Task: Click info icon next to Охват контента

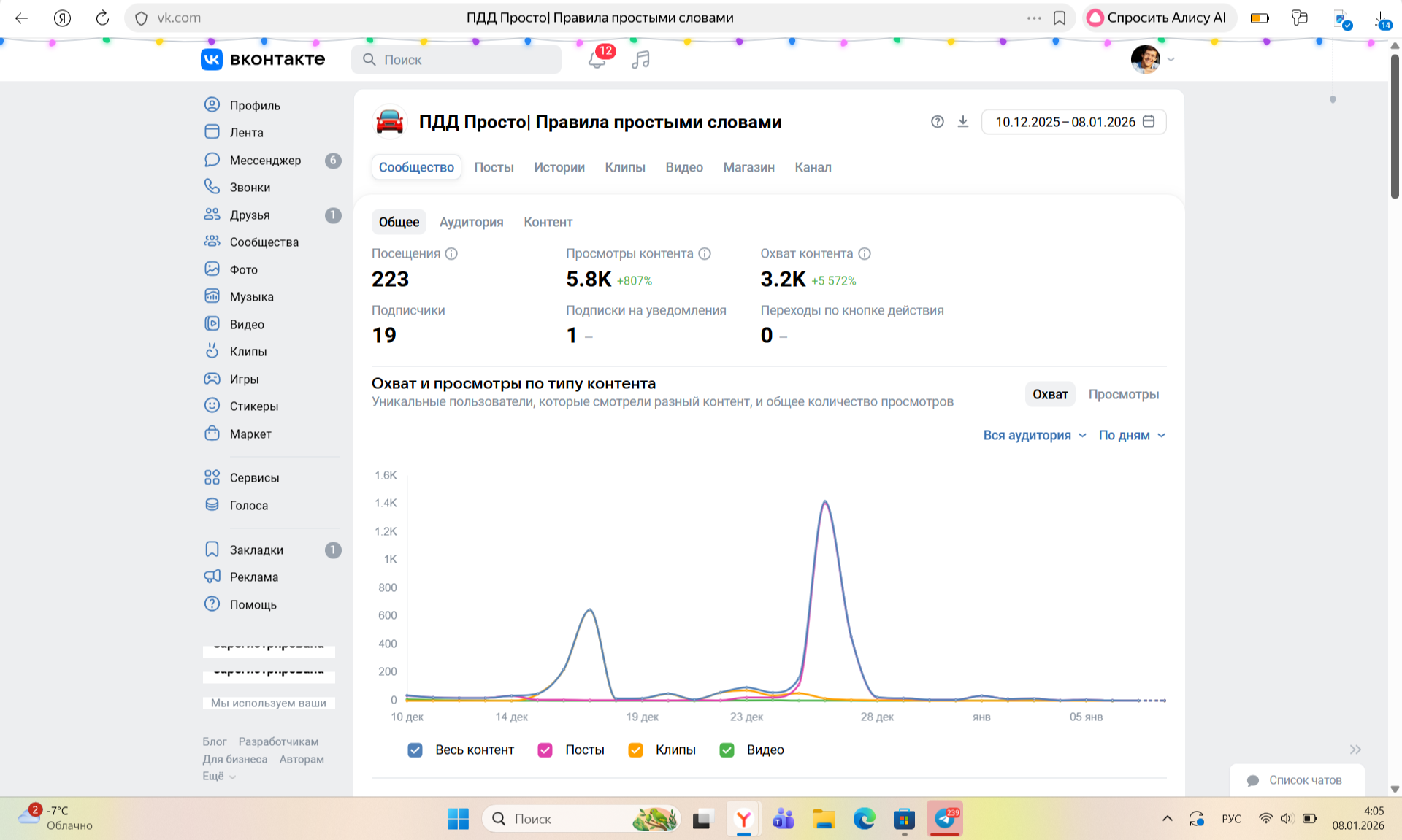Action: [865, 254]
